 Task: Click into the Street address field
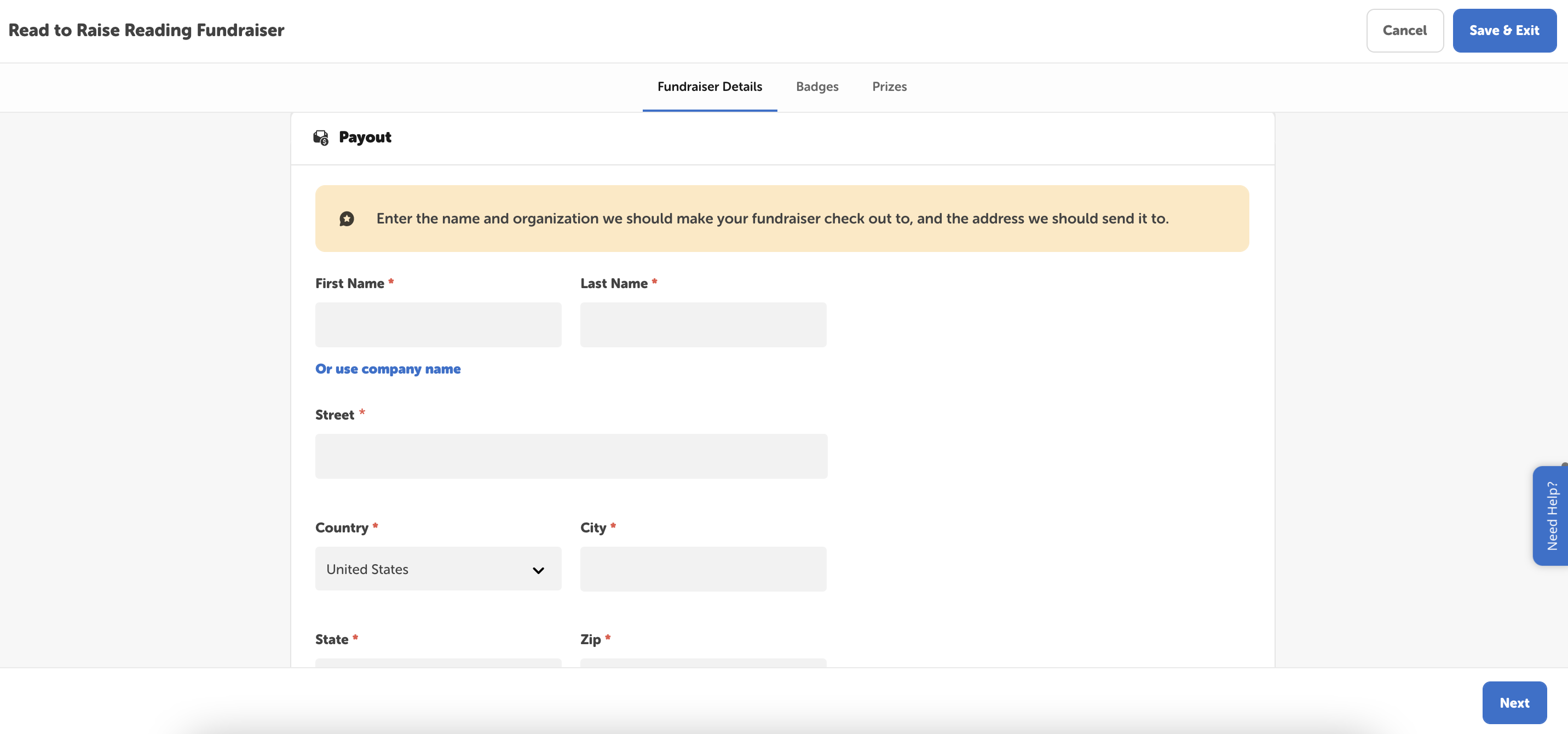570,456
